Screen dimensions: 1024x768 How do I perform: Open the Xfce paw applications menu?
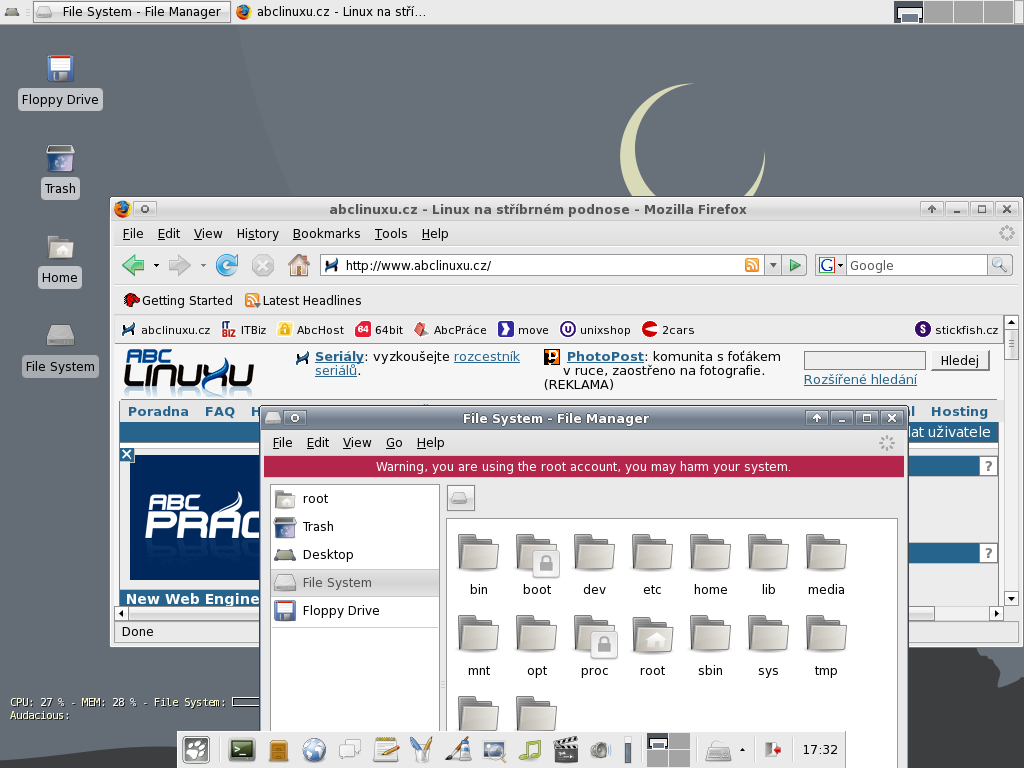coord(197,750)
